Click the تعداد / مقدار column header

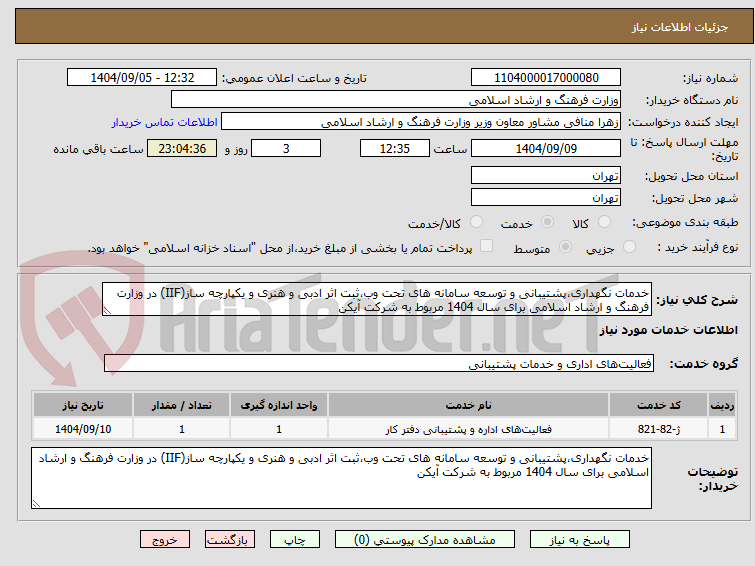pos(182,405)
